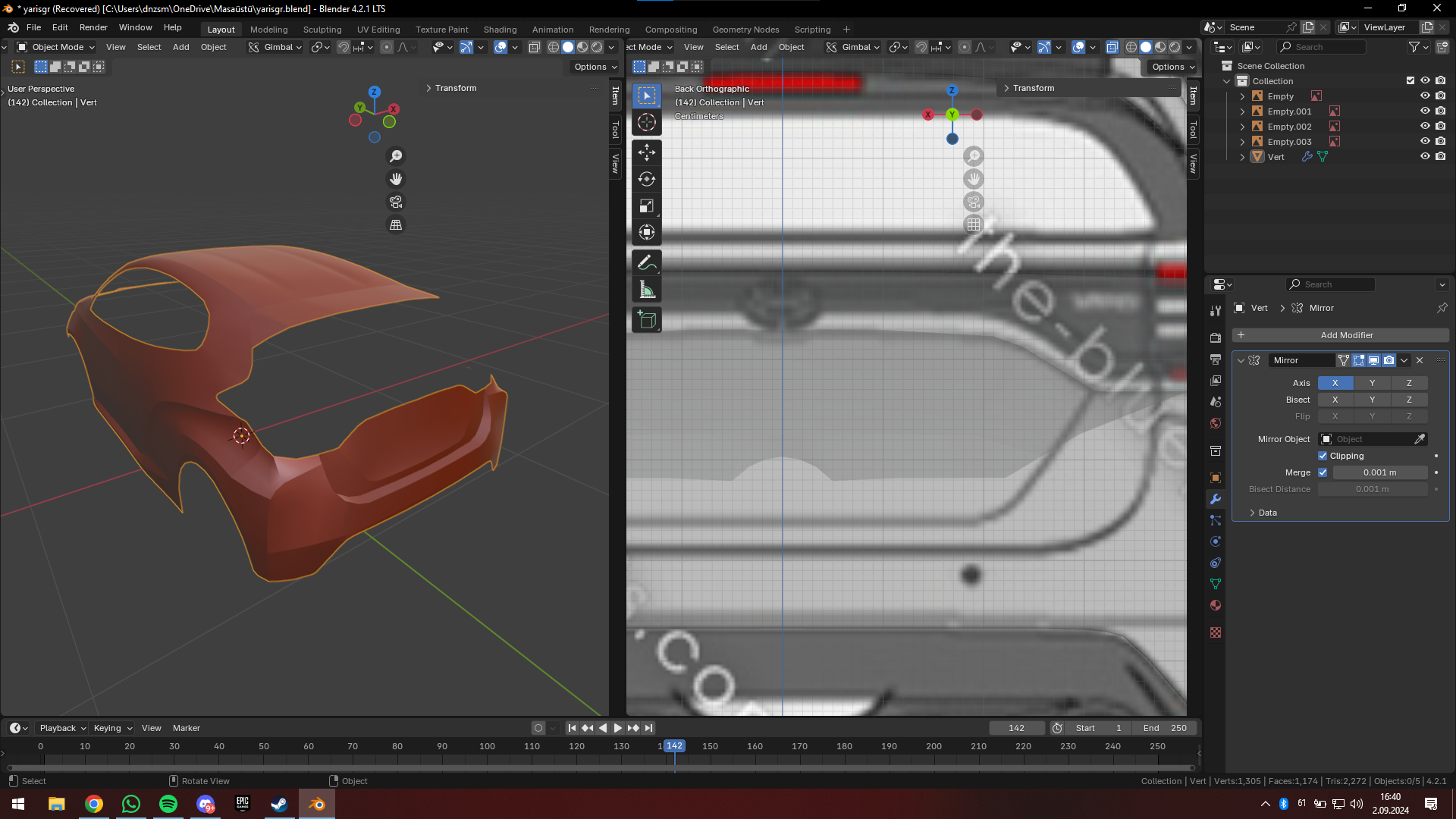Click the Merge distance 0.001 m field
This screenshot has width=1456, height=819.
pyautogui.click(x=1379, y=472)
